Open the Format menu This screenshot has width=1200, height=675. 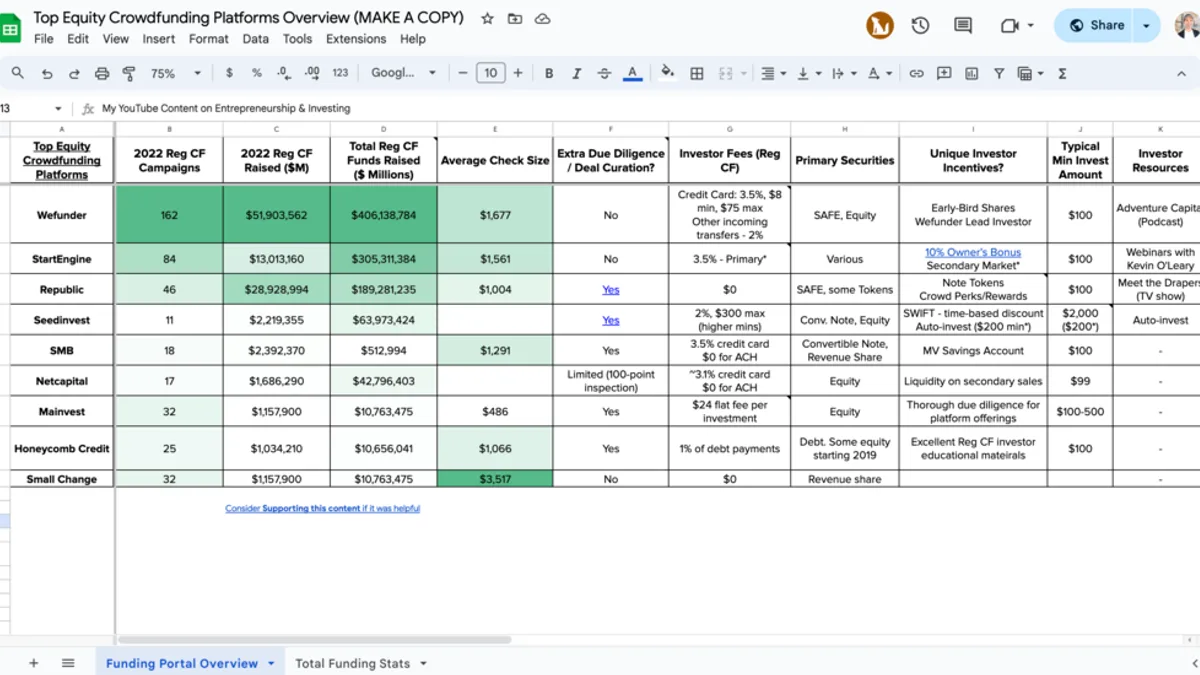coord(208,39)
